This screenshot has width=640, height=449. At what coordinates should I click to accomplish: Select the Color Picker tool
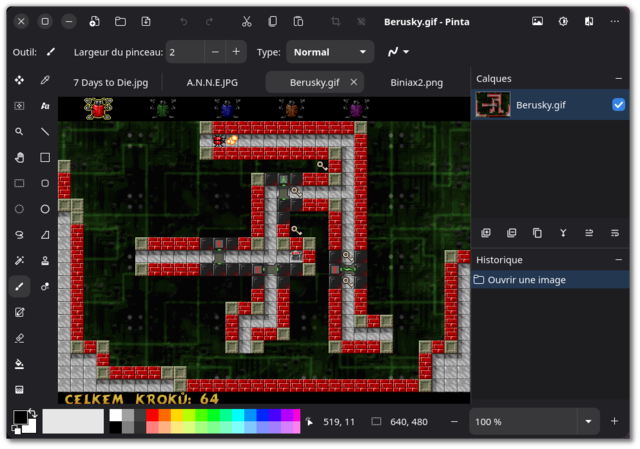click(45, 80)
